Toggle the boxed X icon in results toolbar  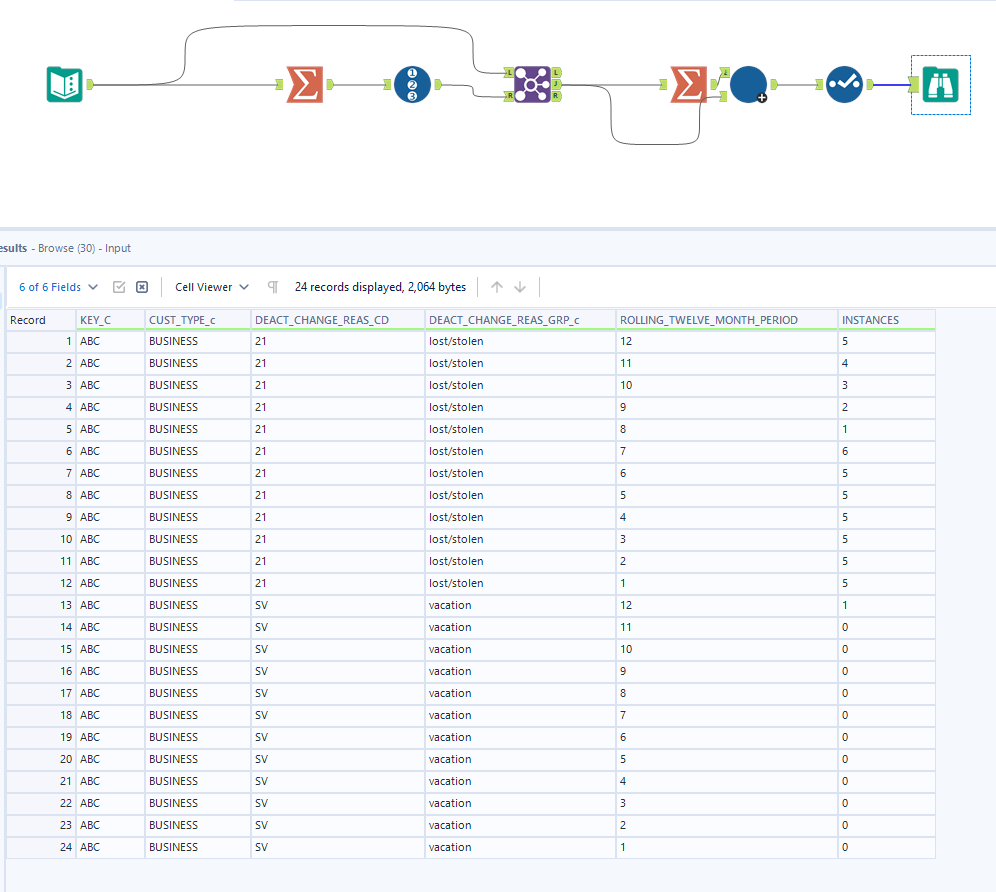click(x=142, y=287)
